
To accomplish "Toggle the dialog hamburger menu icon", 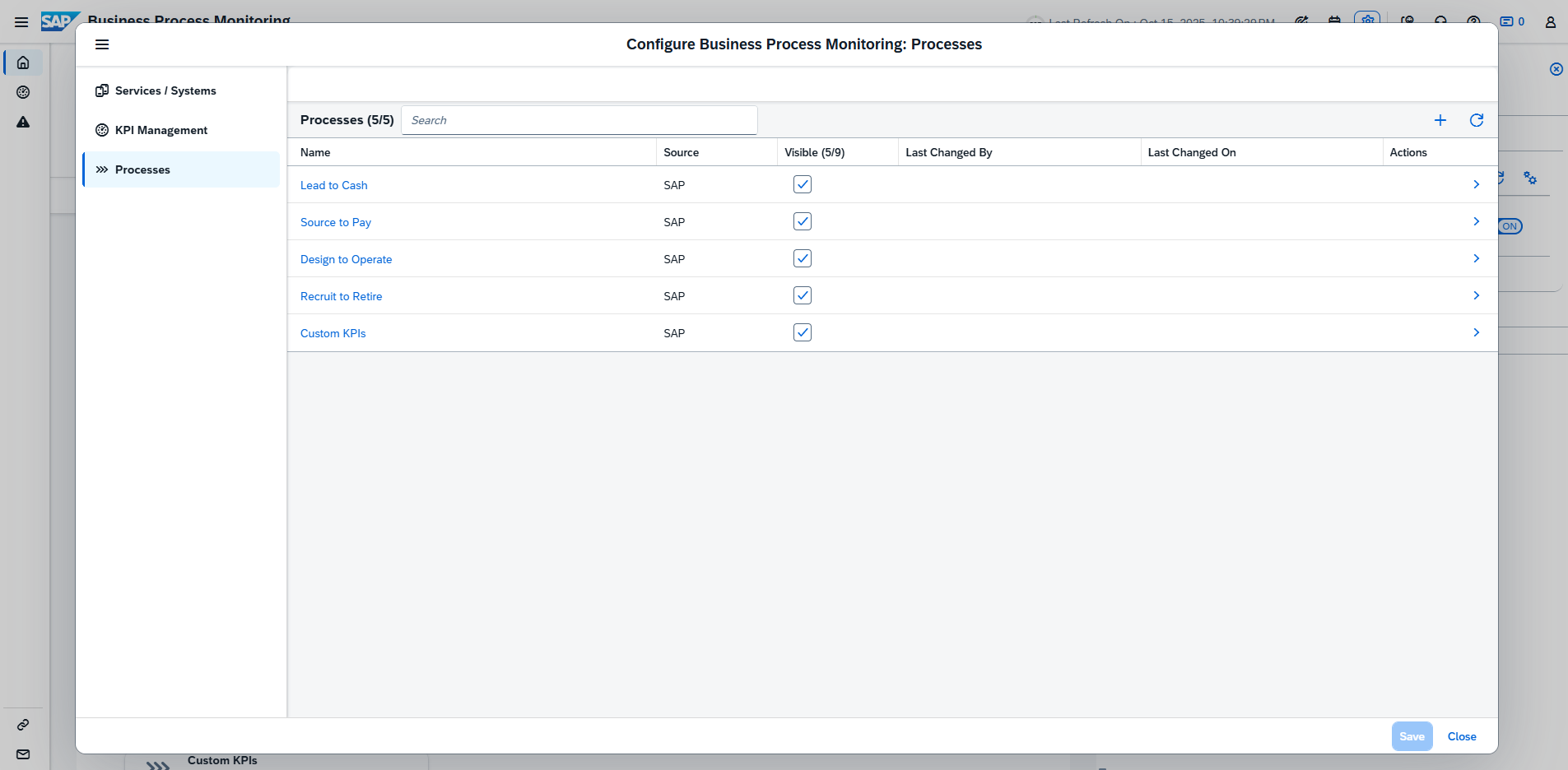I will point(102,44).
